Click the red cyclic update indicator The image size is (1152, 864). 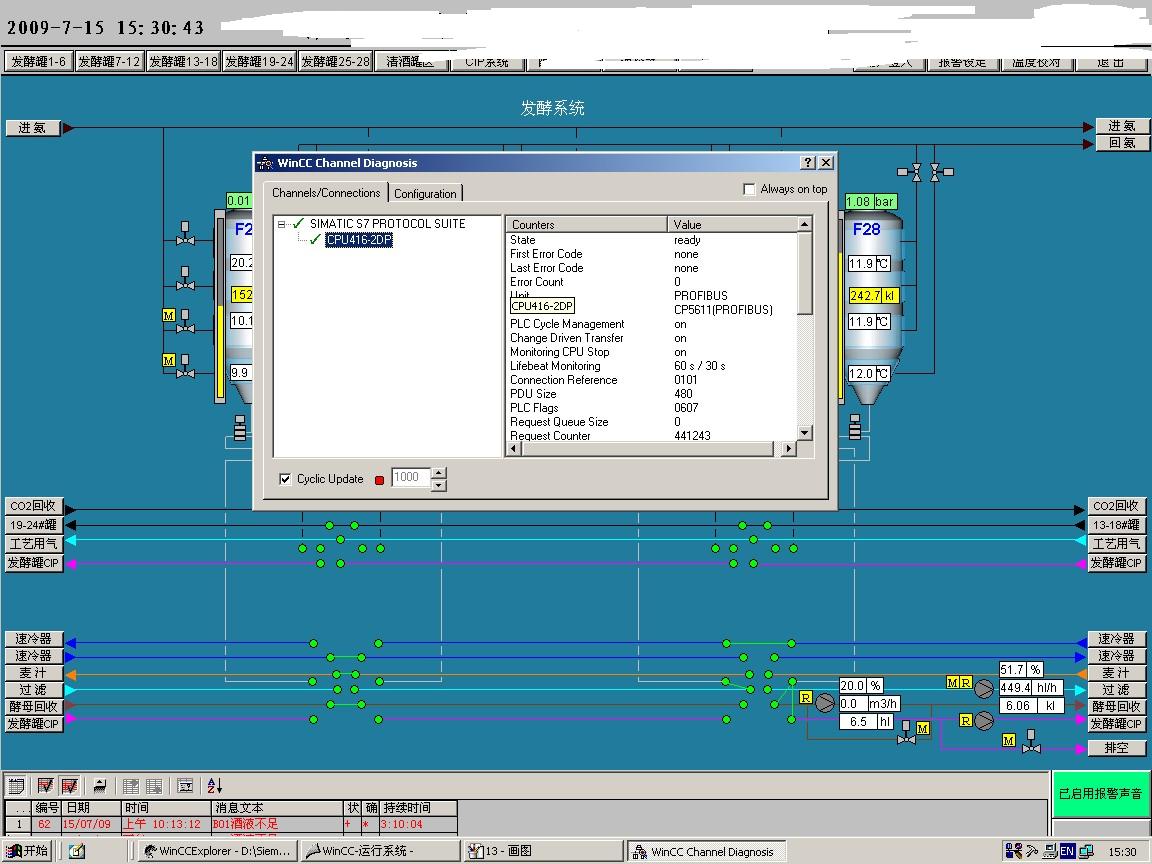[x=379, y=480]
